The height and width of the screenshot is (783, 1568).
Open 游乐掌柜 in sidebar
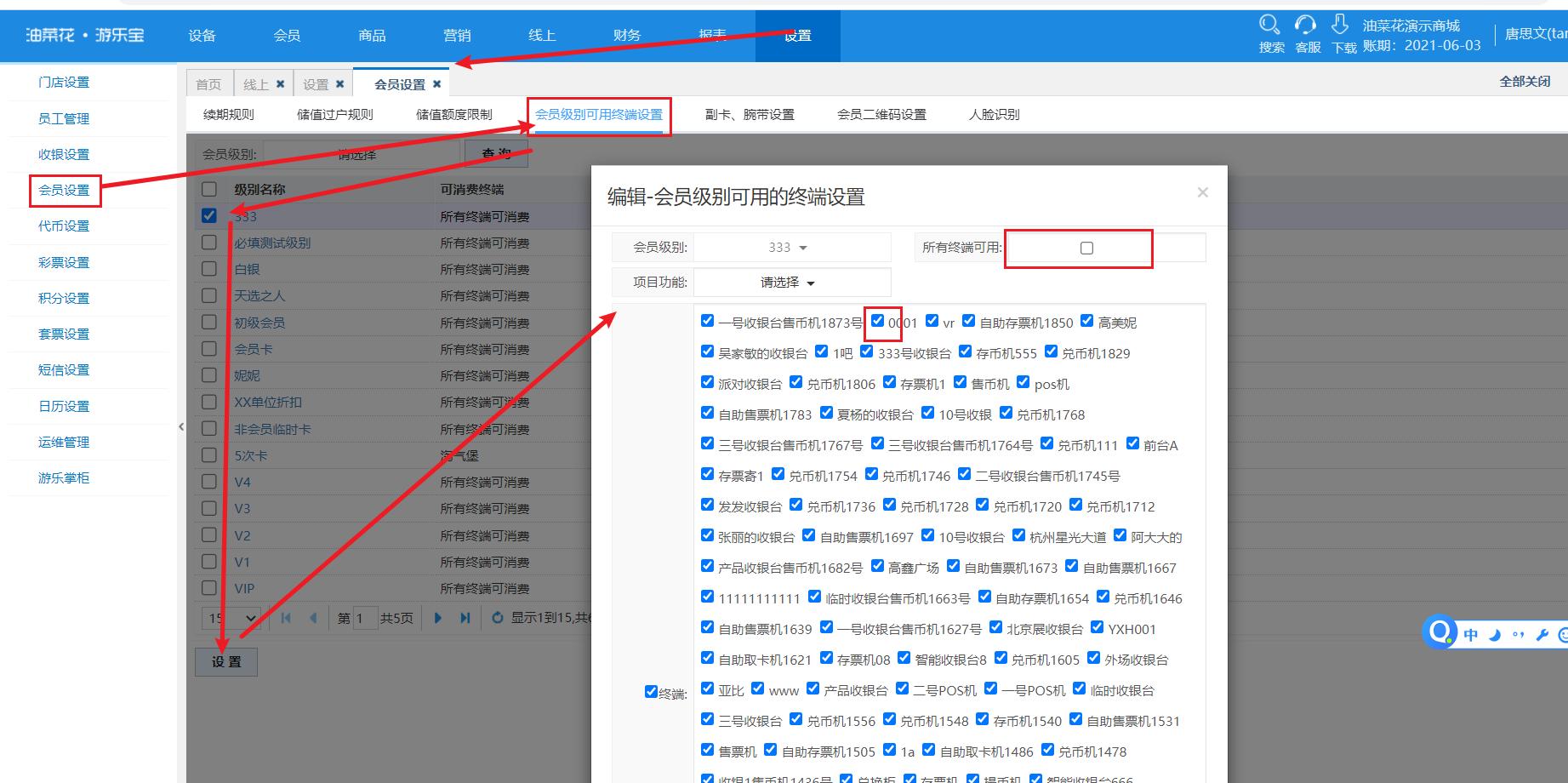tap(64, 477)
